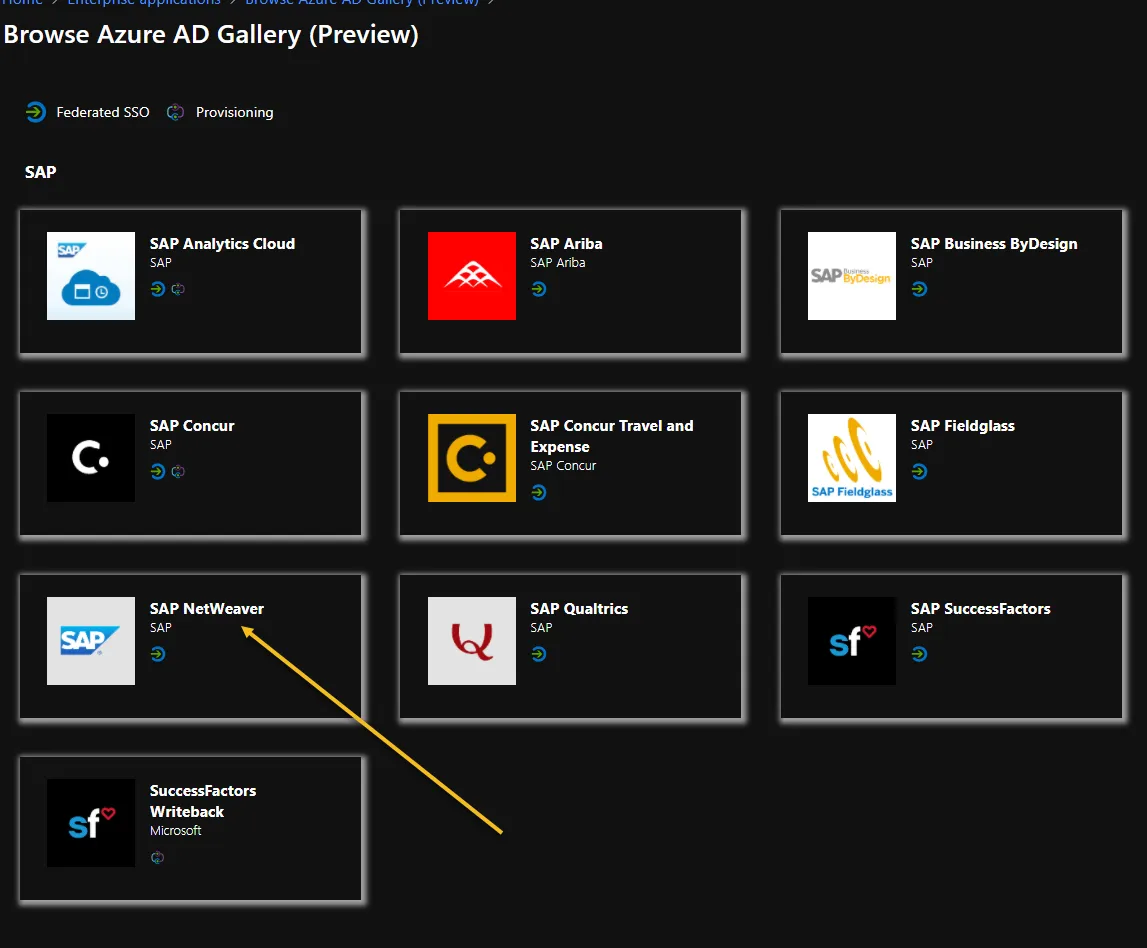Click Federated SSO icon on SAP Concur card
Screen dimensions: 1147x948
click(158, 471)
